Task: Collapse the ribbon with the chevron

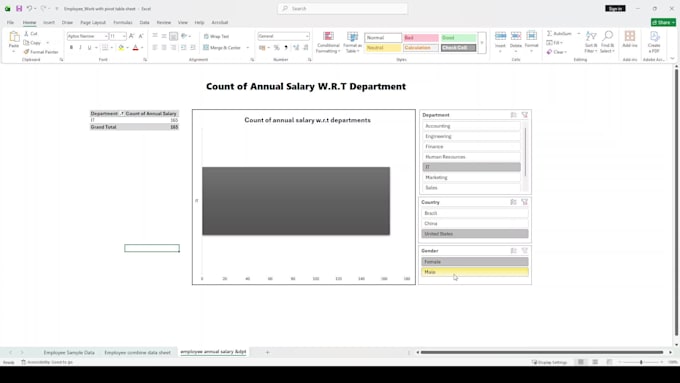Action: point(672,59)
